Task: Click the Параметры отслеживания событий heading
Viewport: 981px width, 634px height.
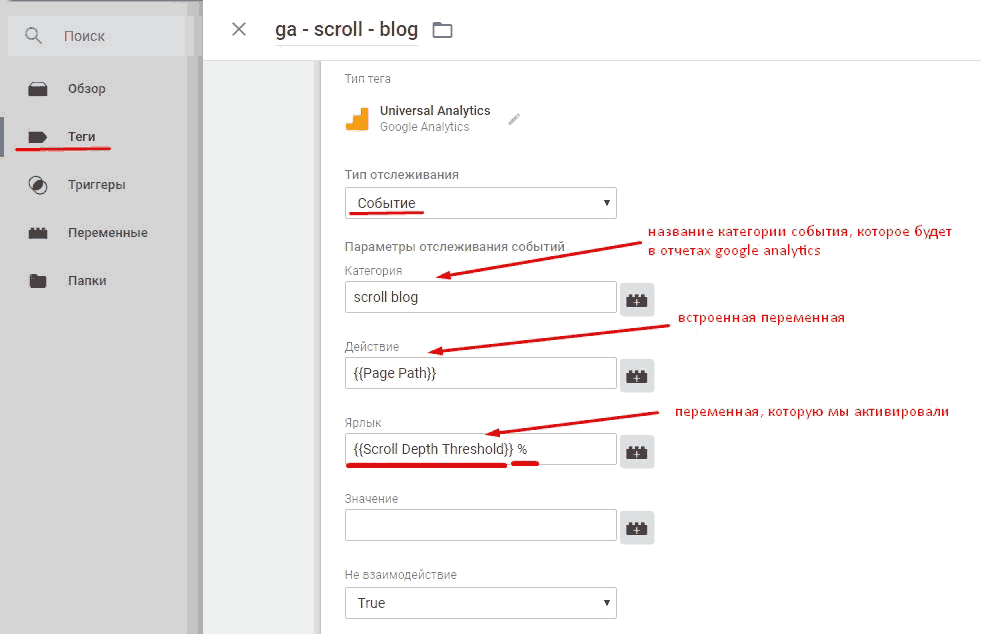Action: 454,247
